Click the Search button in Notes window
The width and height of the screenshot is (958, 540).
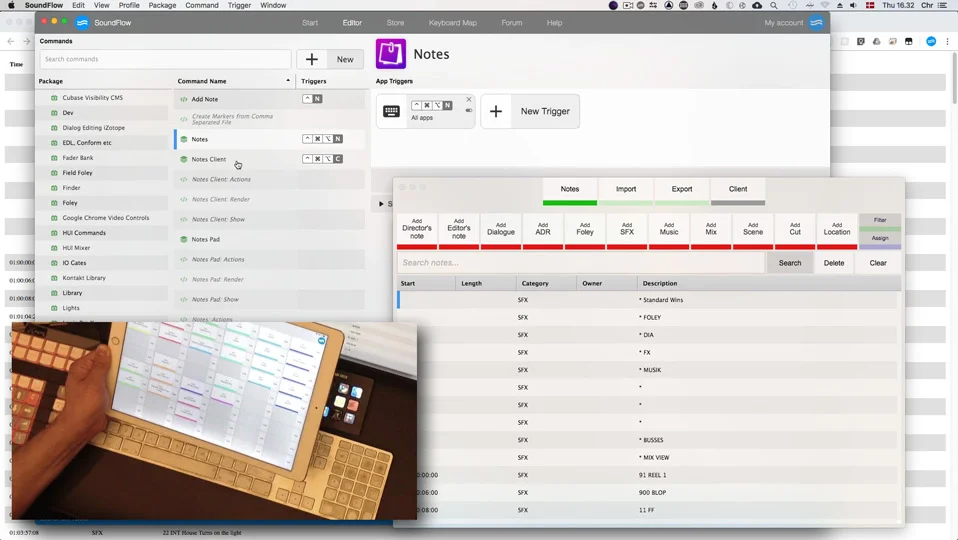[x=789, y=263]
